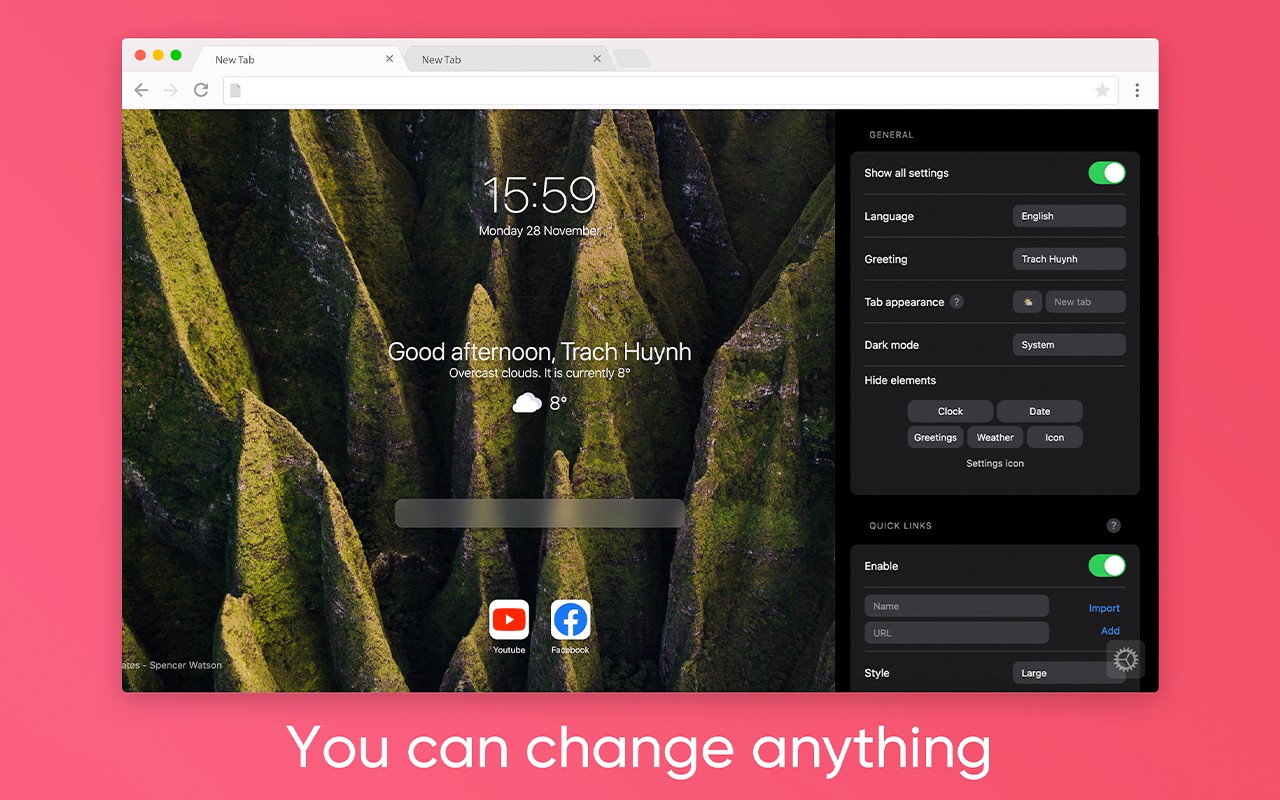Click the tab emoji icon field
The image size is (1280, 800).
1027,302
